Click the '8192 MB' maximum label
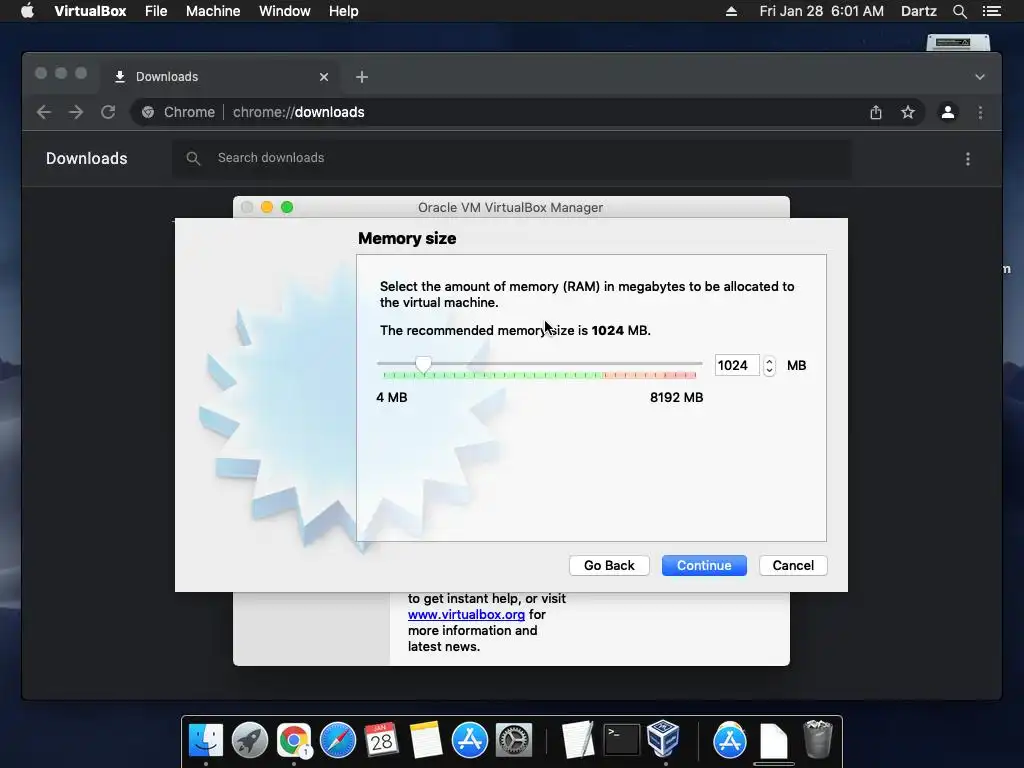Viewport: 1024px width, 768px height. pos(677,398)
